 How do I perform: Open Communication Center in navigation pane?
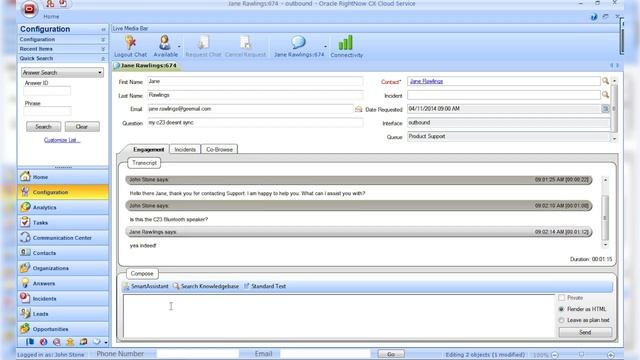pos(63,238)
